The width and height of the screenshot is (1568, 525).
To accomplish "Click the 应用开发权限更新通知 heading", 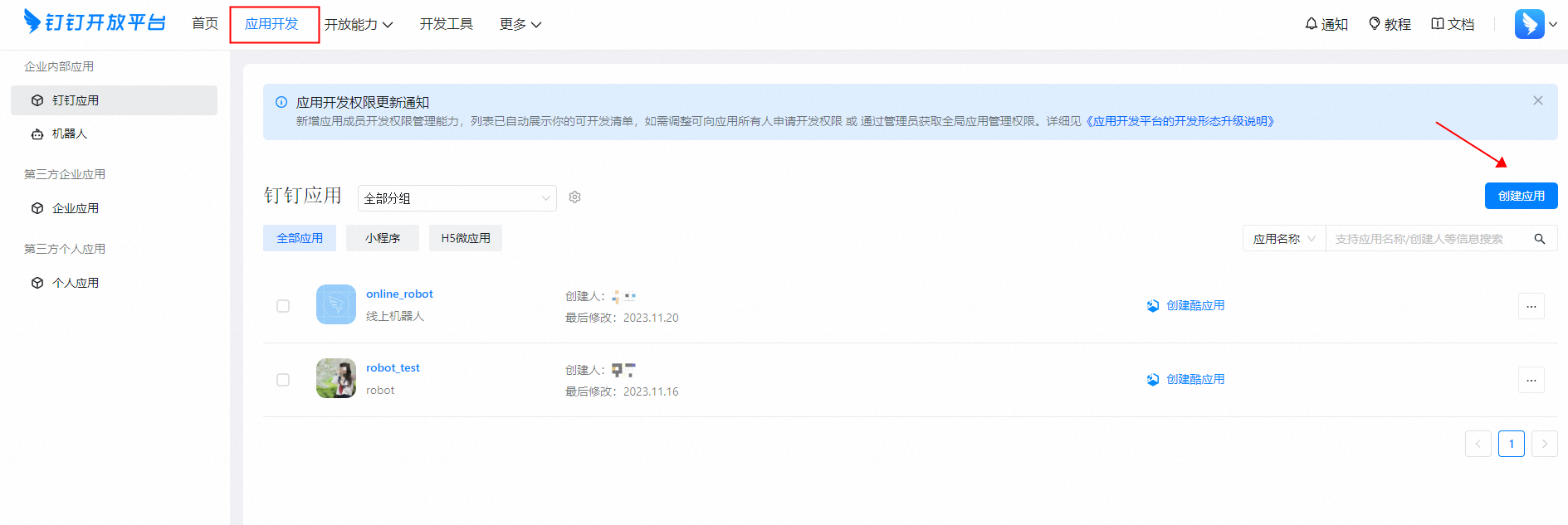I will [363, 102].
